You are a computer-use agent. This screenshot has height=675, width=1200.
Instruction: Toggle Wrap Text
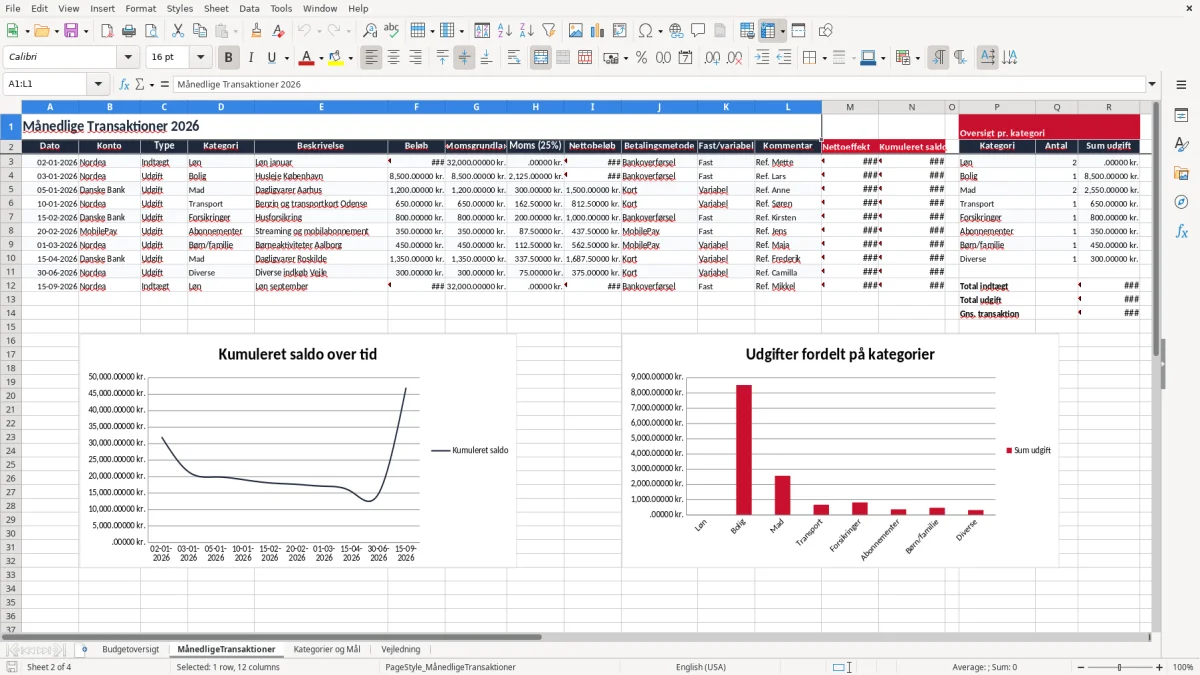(514, 58)
